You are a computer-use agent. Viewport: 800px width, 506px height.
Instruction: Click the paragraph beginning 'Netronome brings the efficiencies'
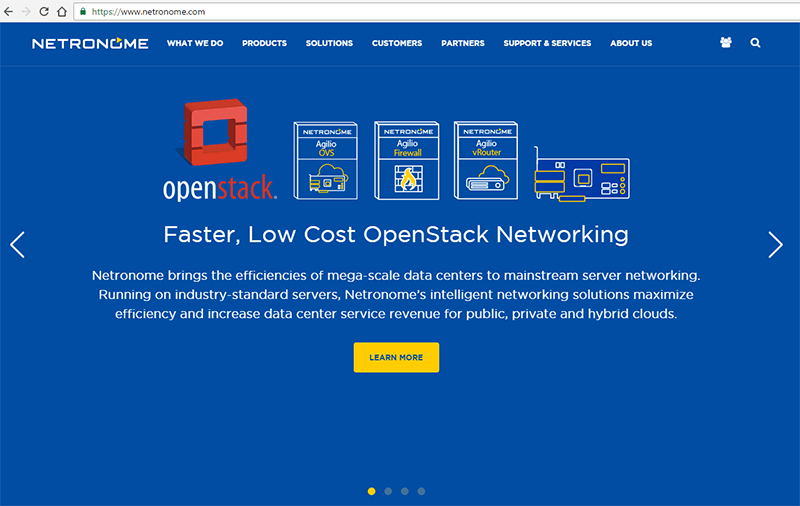tap(396, 294)
